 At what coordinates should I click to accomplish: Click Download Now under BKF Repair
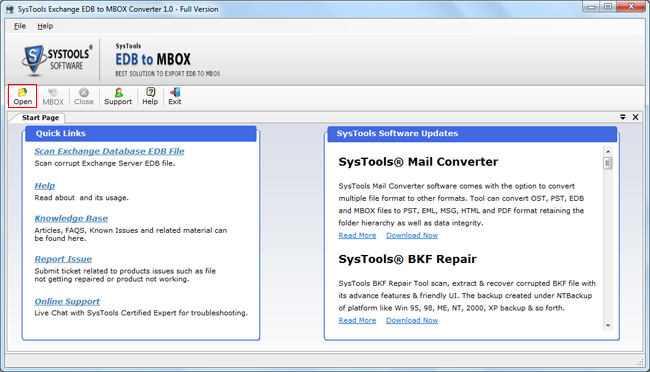[412, 320]
